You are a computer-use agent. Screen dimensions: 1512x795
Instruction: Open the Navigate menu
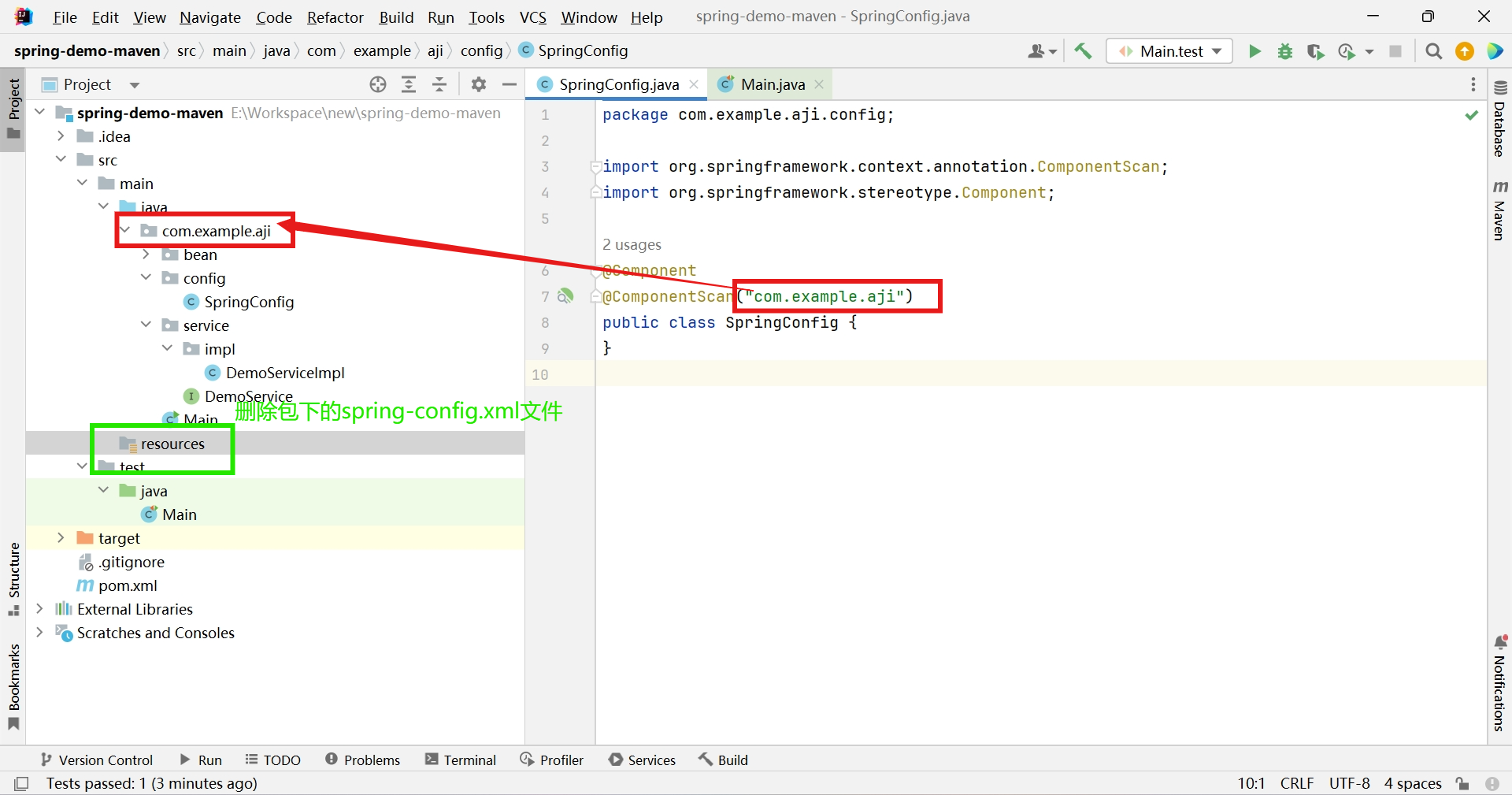[210, 17]
